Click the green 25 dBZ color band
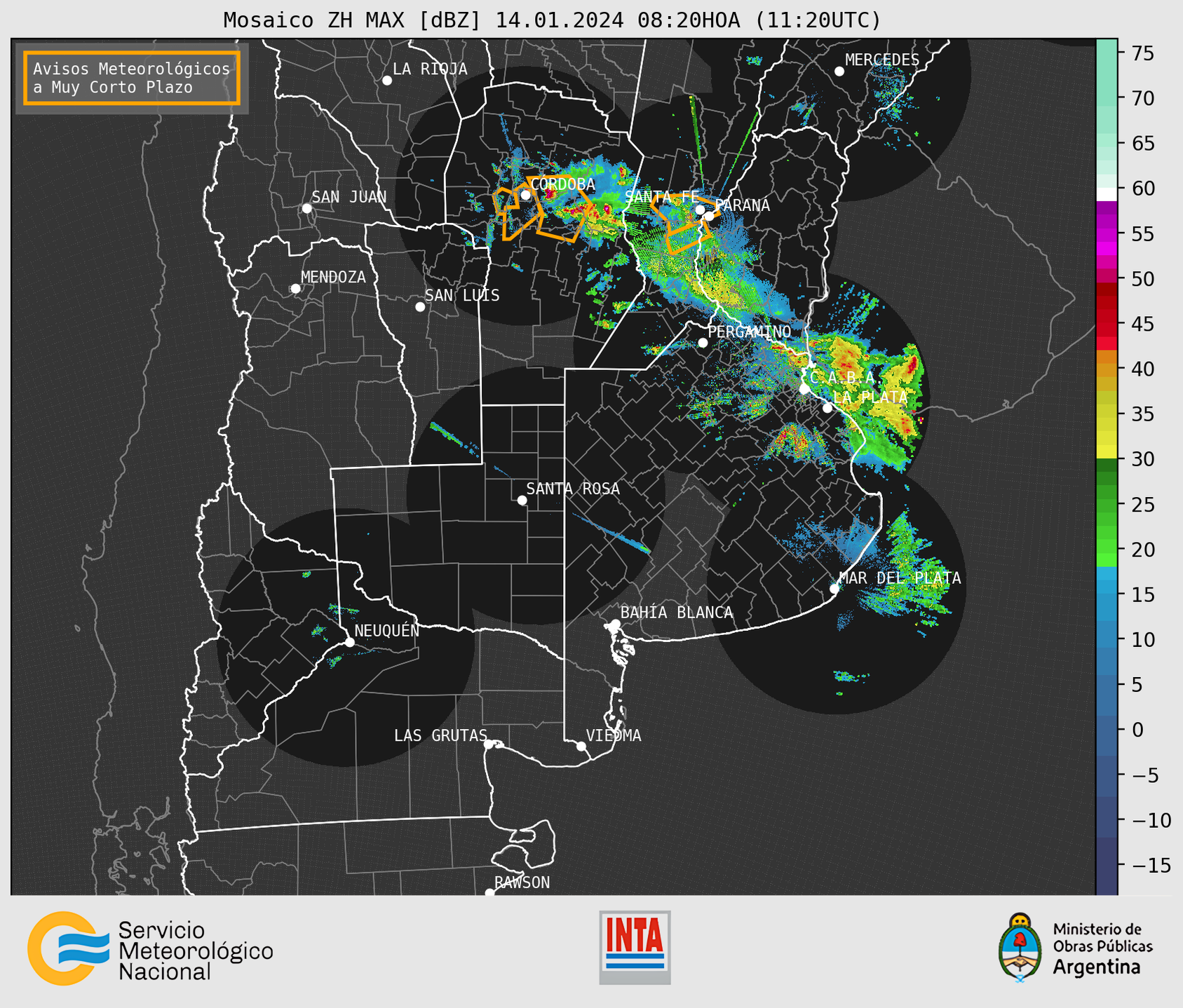Viewport: 1183px width, 1008px height. click(1107, 505)
